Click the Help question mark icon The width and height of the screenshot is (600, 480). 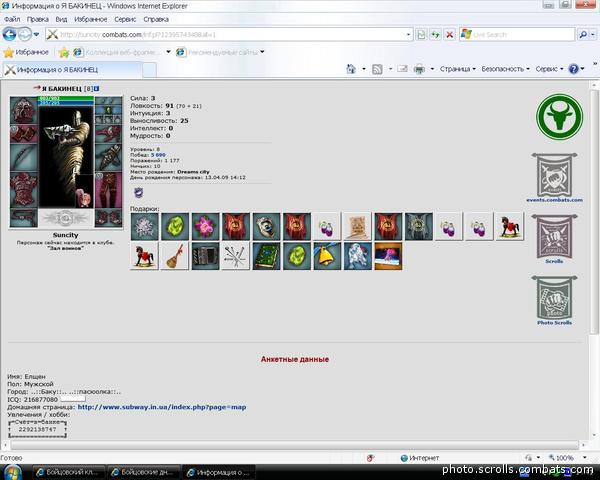click(x=573, y=69)
